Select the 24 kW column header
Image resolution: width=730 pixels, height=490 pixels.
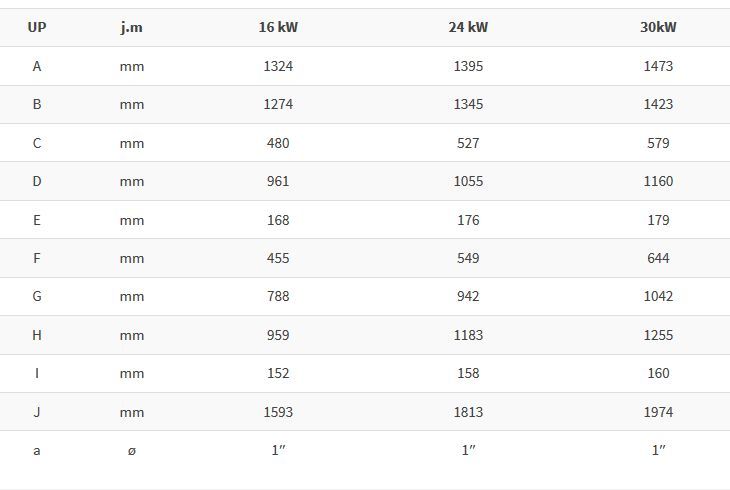click(468, 27)
